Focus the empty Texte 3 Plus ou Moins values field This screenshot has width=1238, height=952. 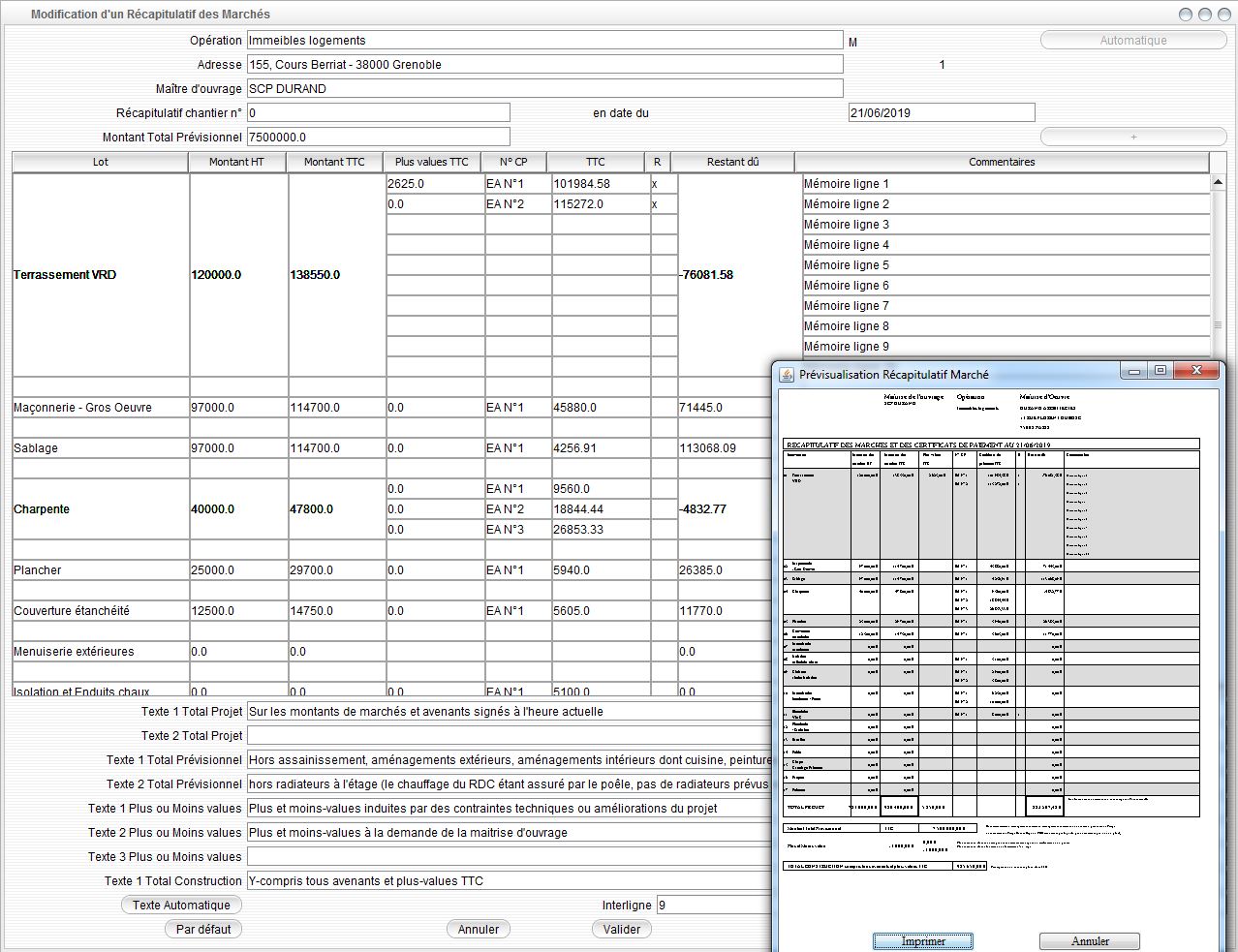[x=510, y=857]
